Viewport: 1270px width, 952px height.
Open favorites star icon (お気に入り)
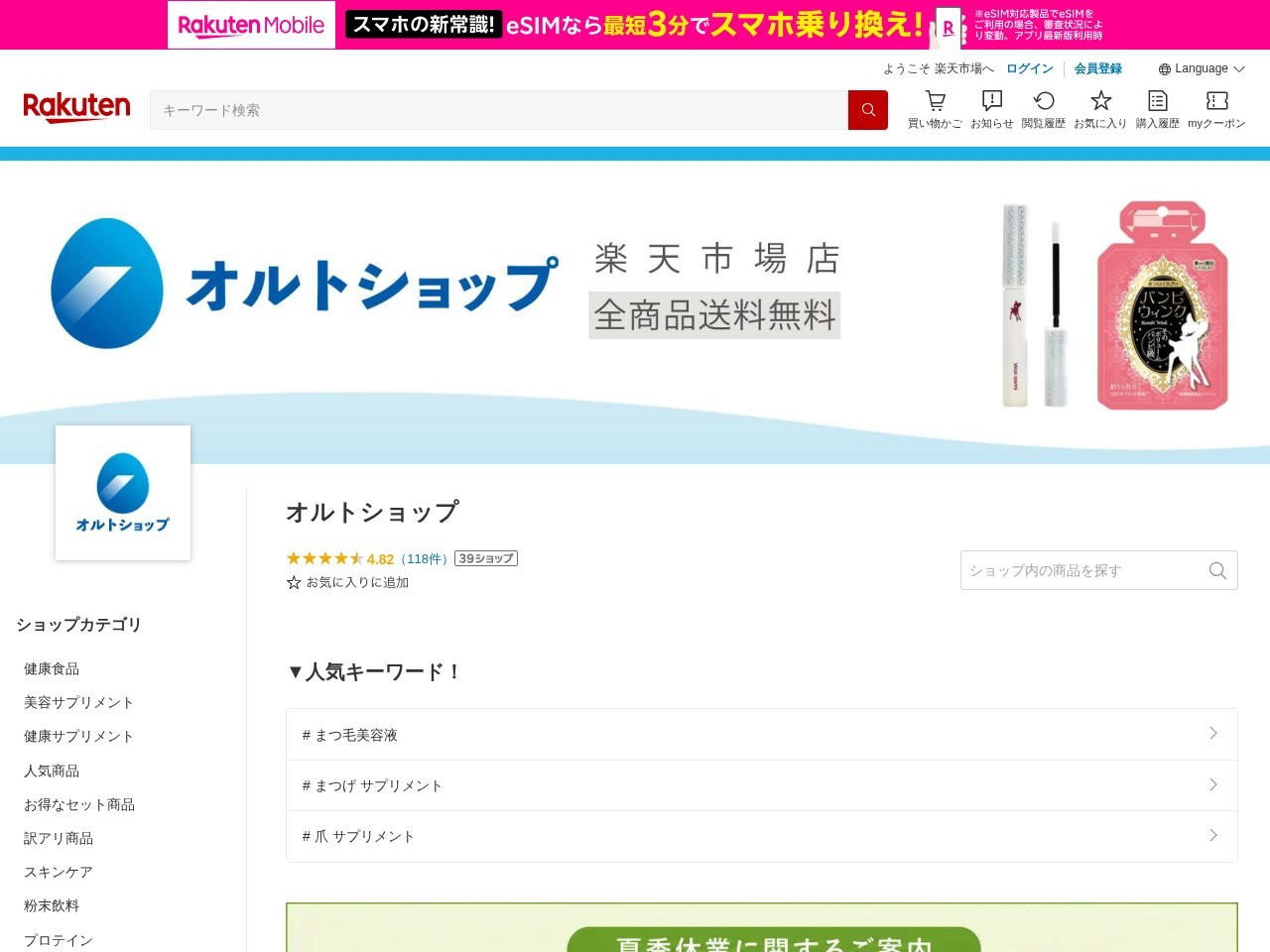1100,101
